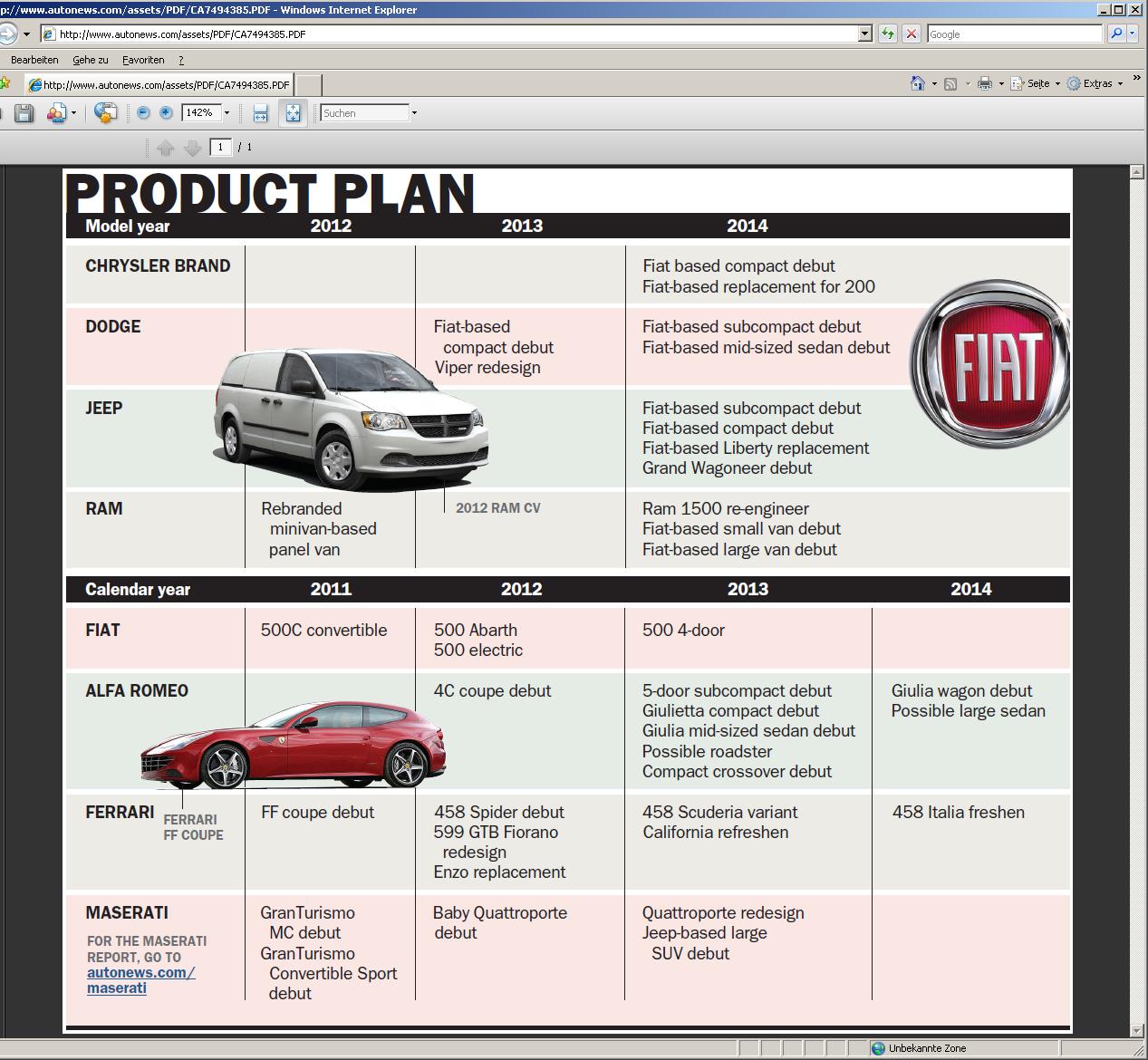This screenshot has width=1148, height=1060.
Task: Click the PRODUCT PLAN heading
Action: [x=271, y=193]
